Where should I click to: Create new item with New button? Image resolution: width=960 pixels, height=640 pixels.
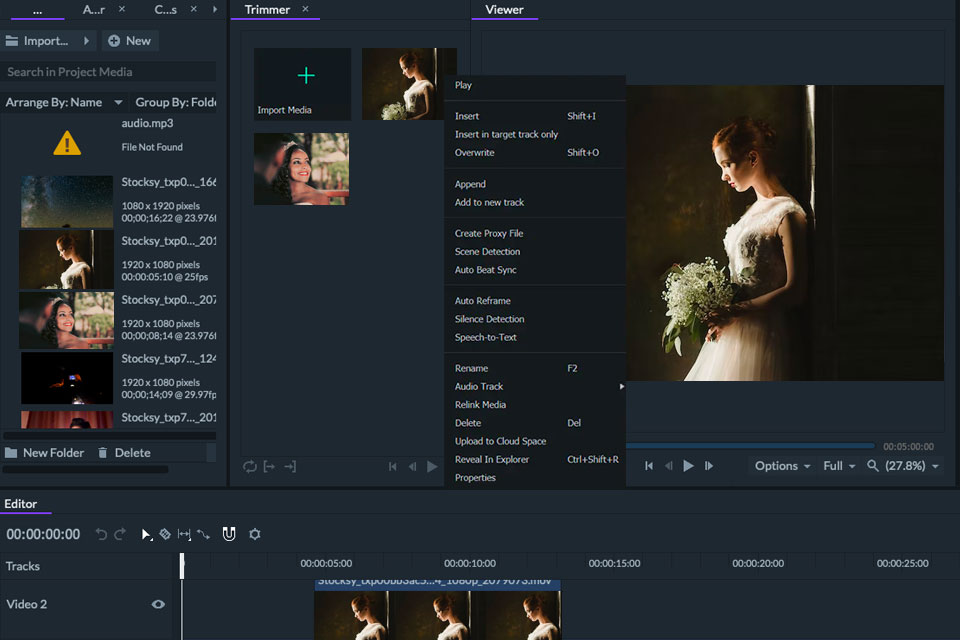130,41
